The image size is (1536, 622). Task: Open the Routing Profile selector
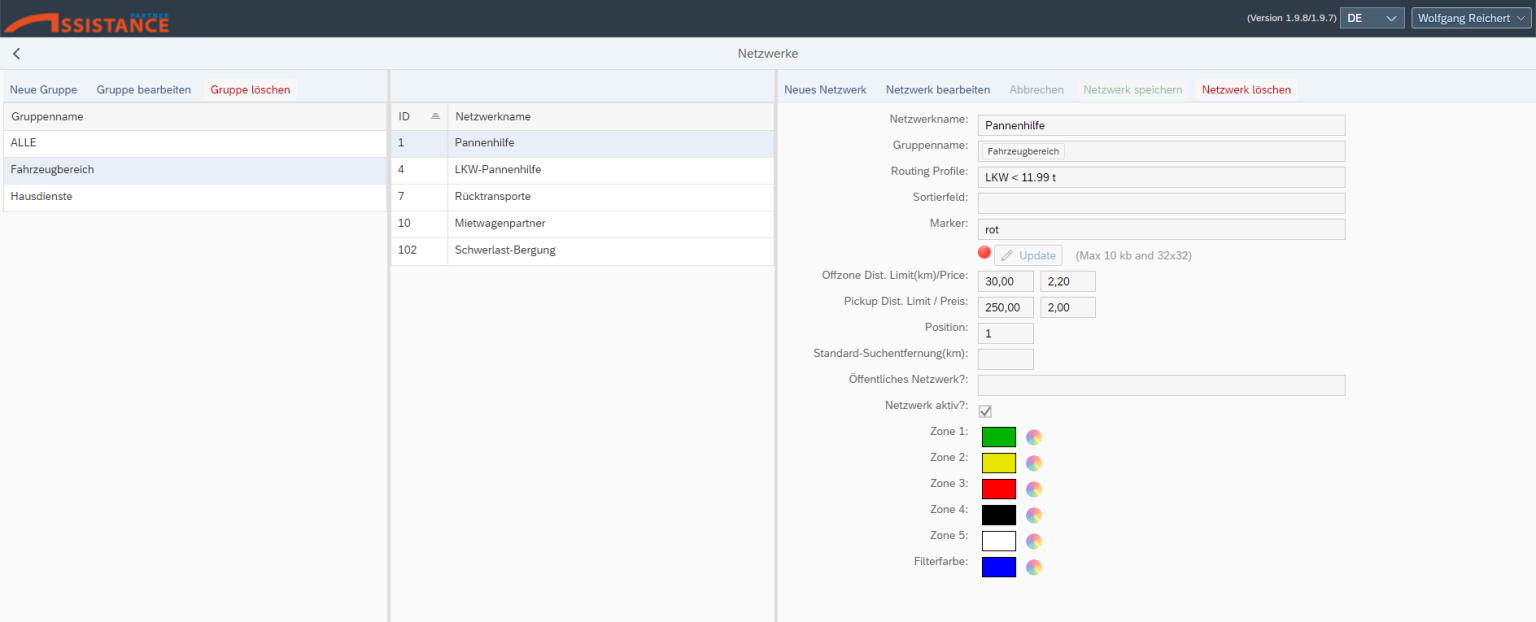tap(1161, 177)
